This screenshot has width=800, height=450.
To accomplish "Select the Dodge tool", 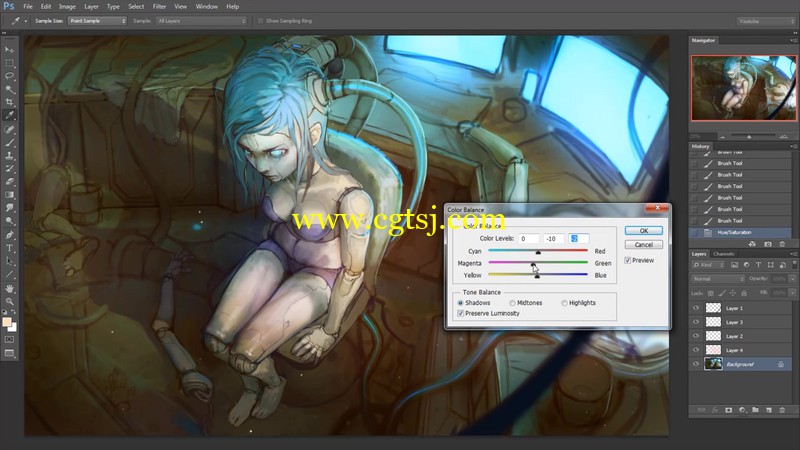I will tap(9, 221).
